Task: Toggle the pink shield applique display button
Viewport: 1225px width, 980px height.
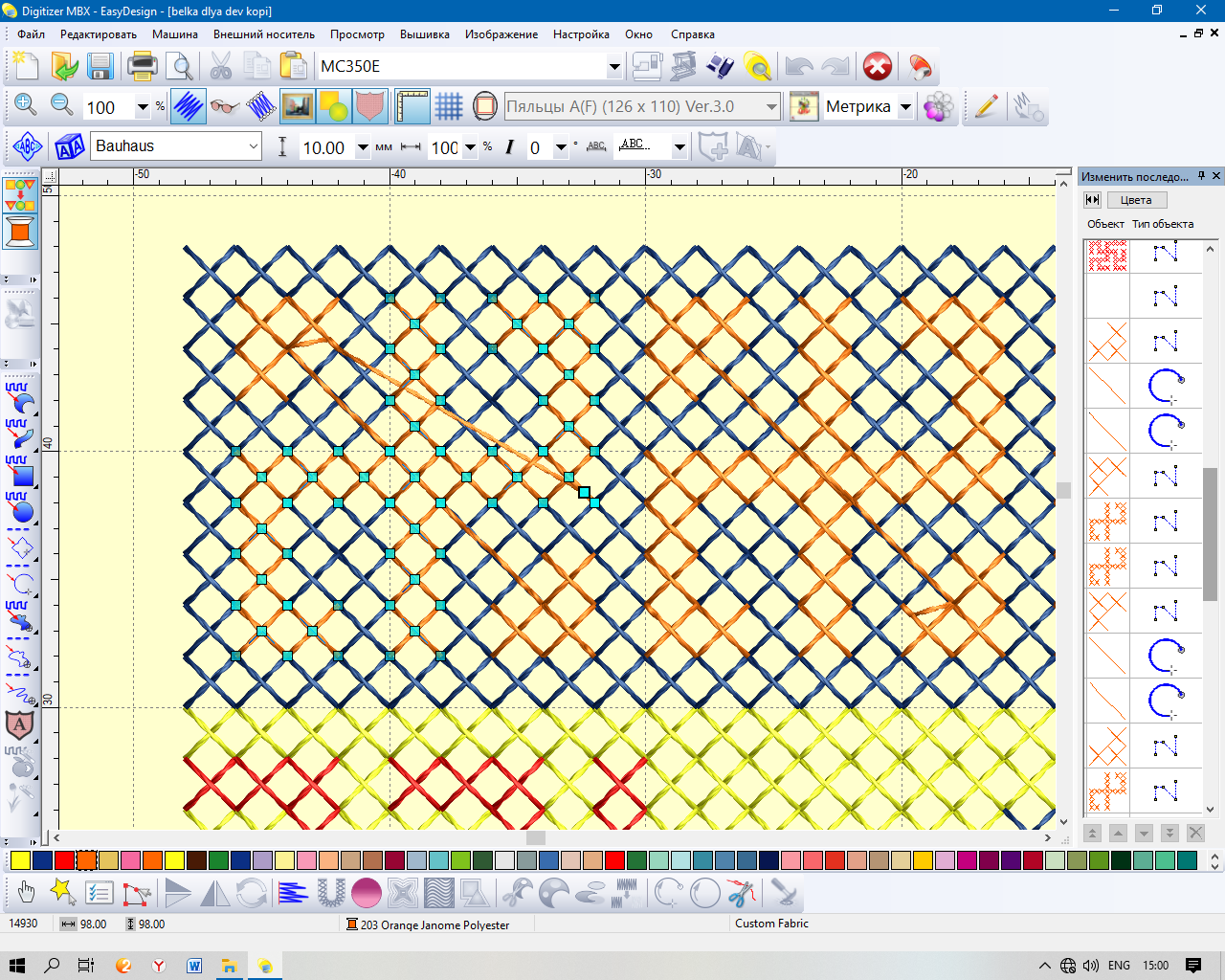Action: click(370, 106)
